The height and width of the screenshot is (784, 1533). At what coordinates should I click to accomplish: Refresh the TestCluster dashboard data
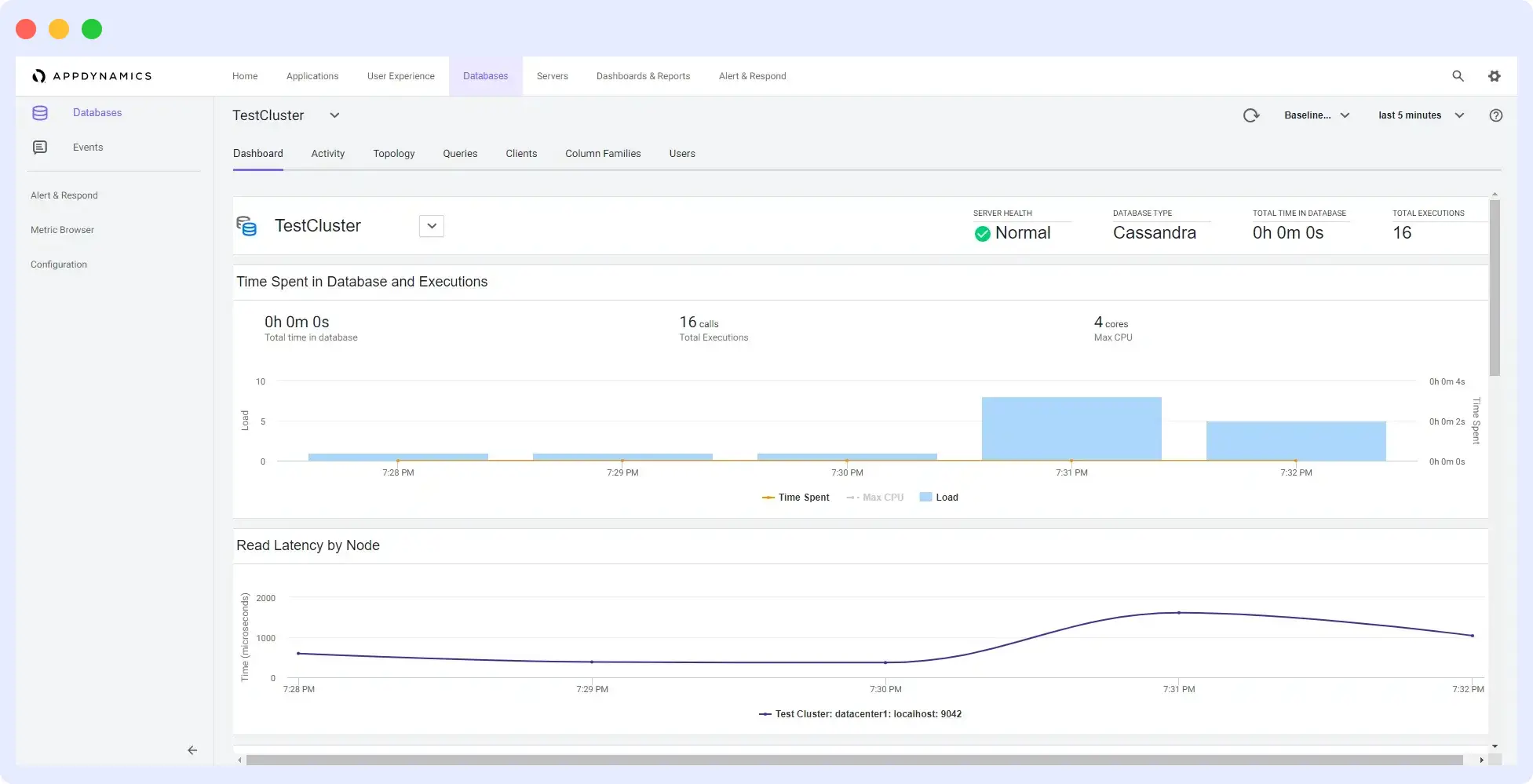pos(1251,115)
